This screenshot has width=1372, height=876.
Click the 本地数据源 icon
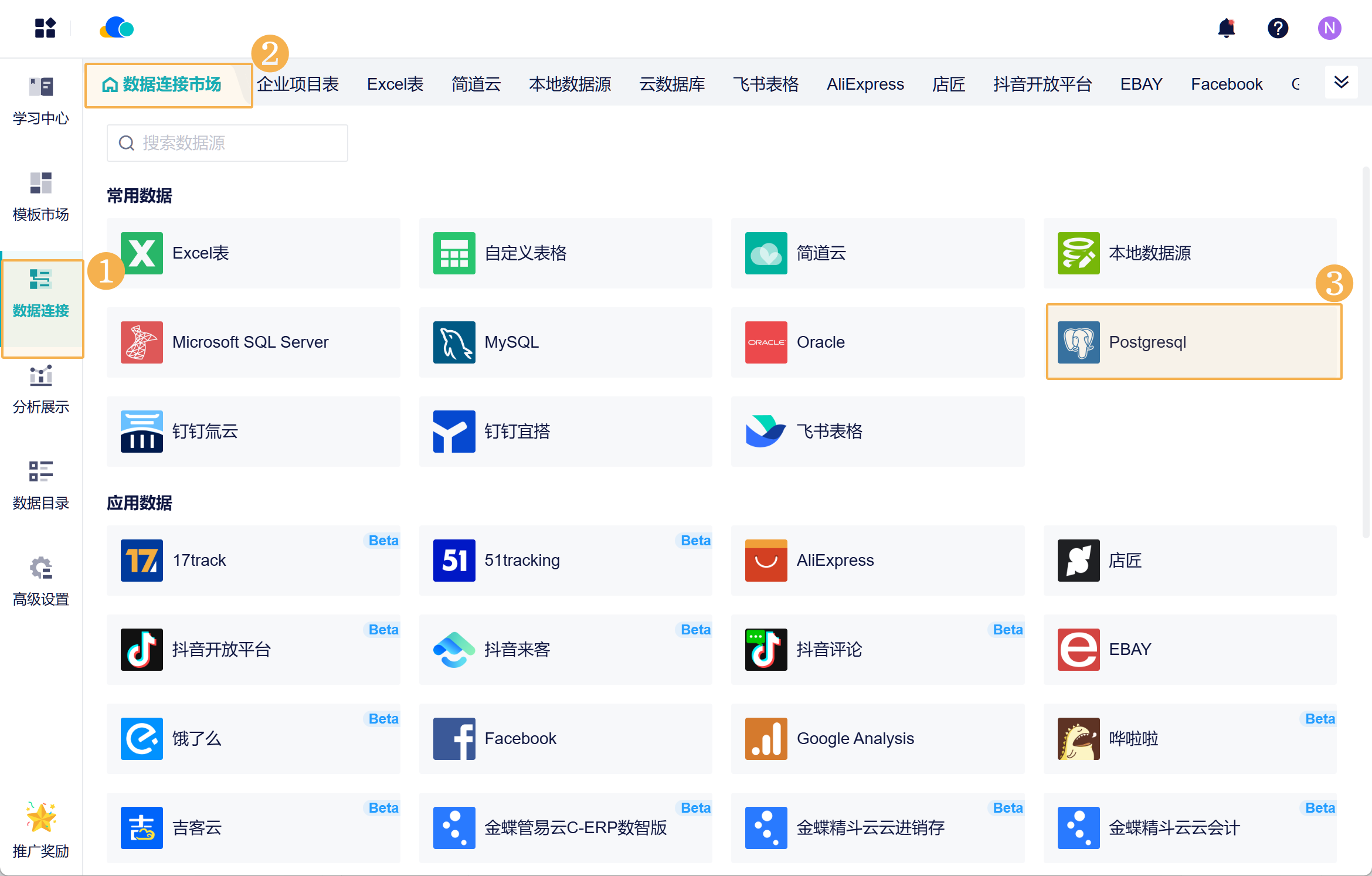(1079, 253)
